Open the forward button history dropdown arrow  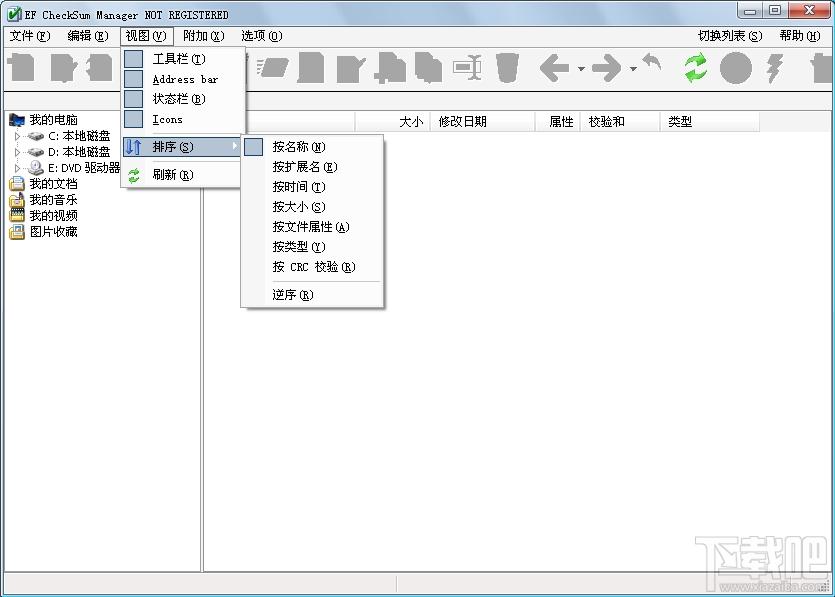[633, 68]
